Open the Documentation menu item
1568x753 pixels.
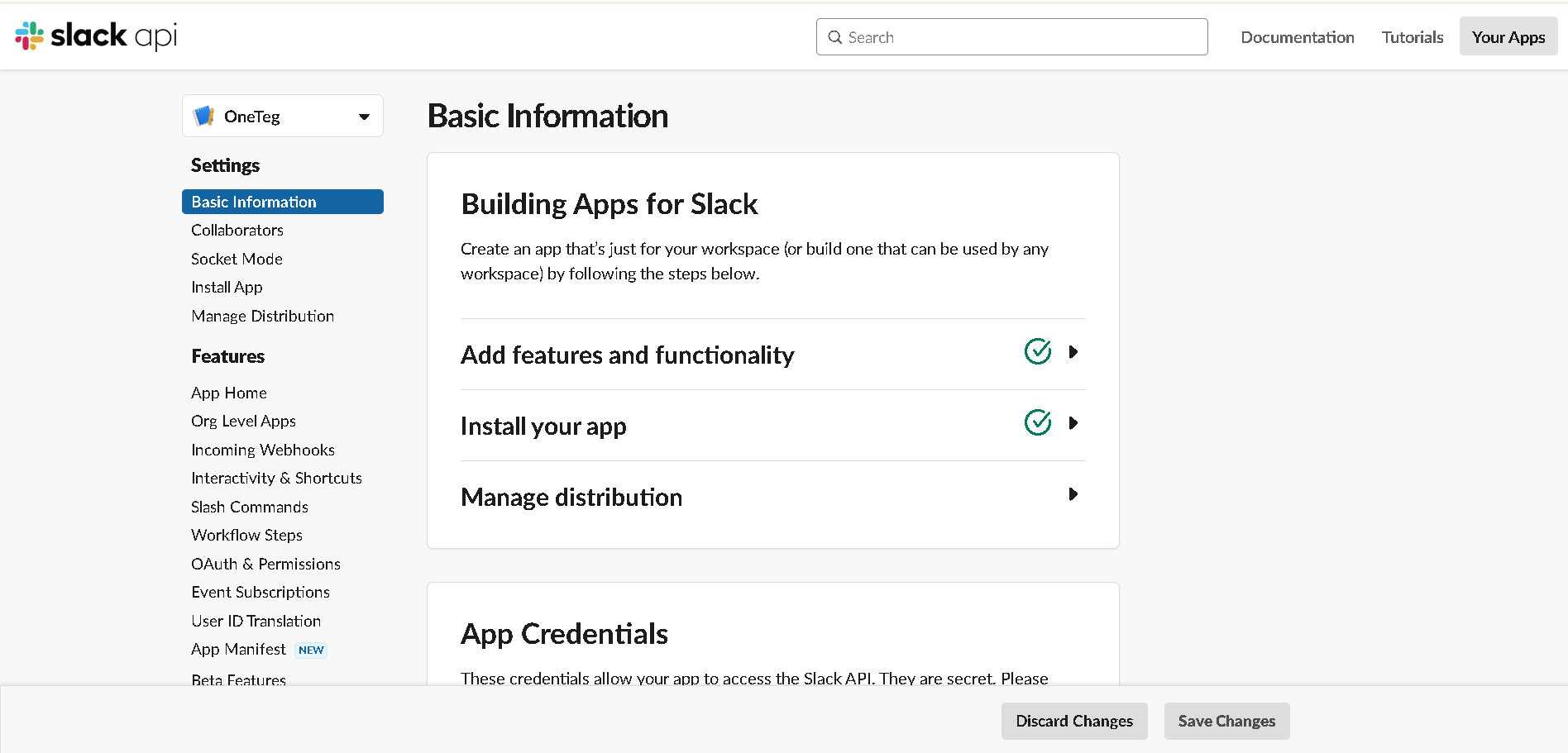coord(1297,37)
